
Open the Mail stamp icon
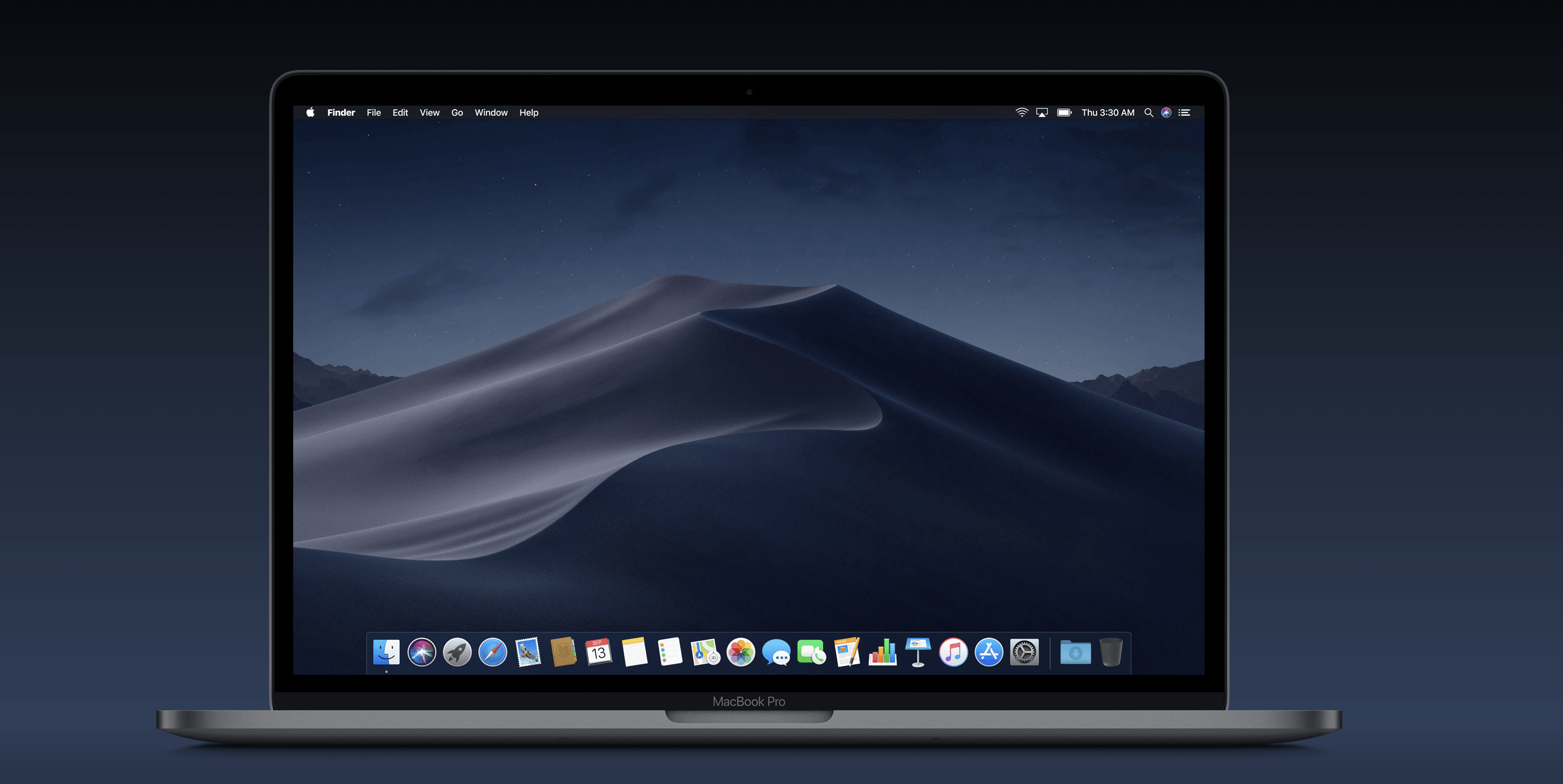tap(528, 652)
